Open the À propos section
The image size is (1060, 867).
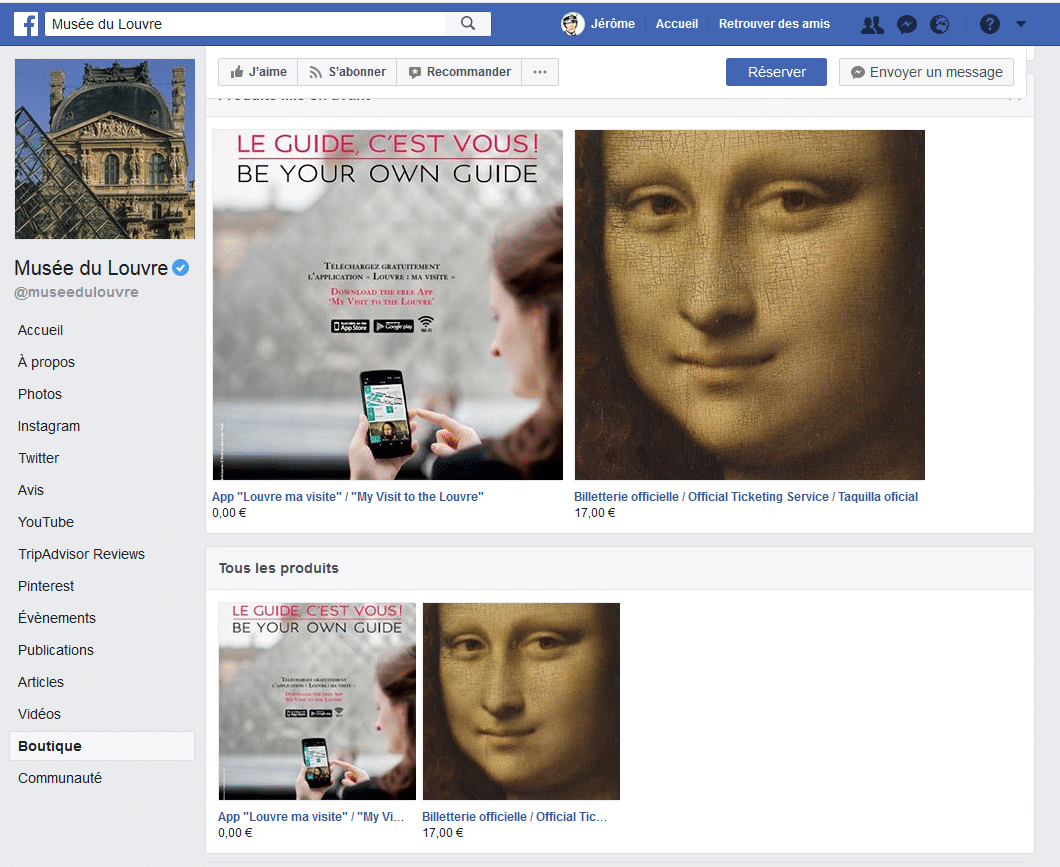point(46,362)
